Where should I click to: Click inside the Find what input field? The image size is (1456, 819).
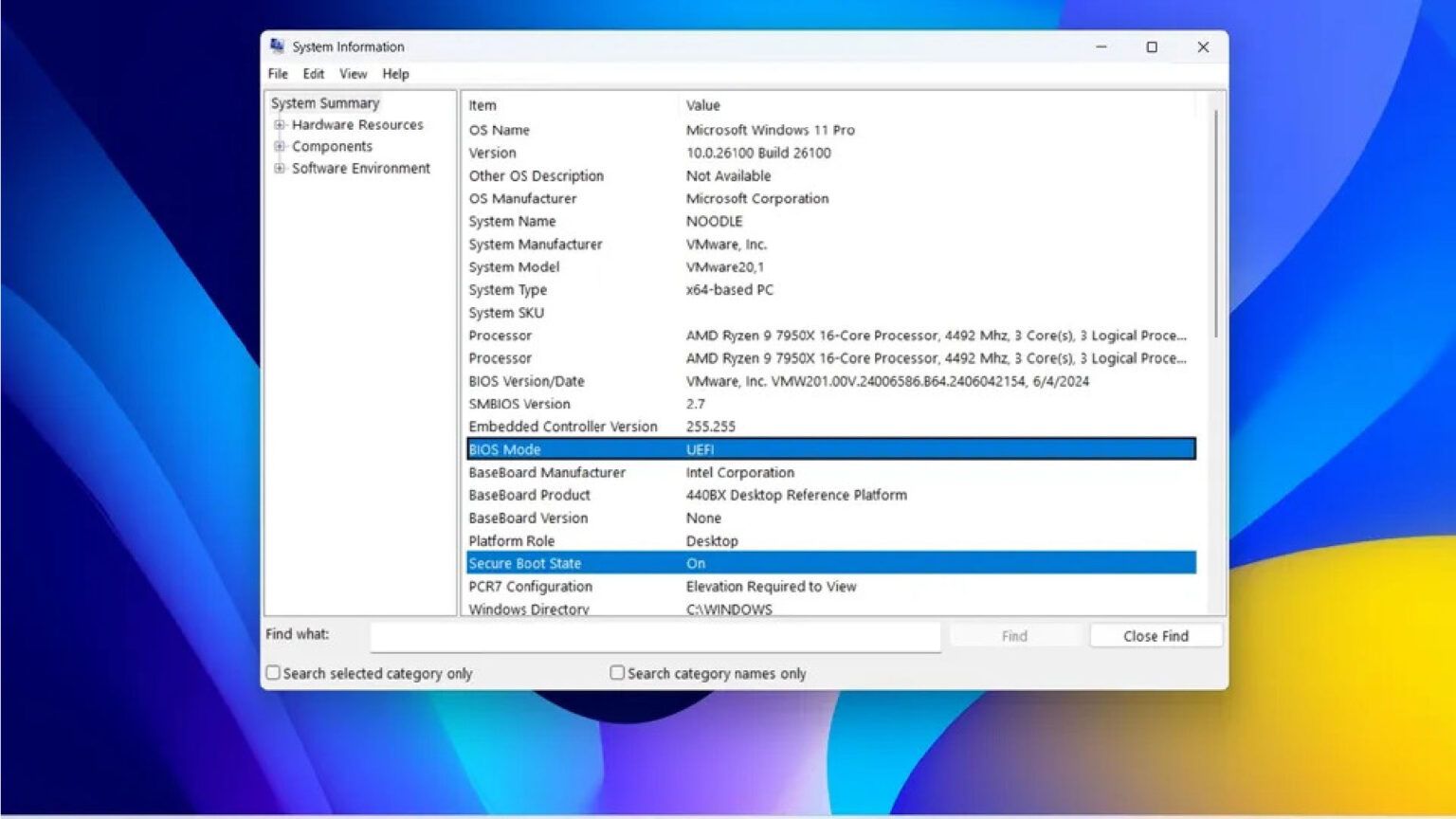tap(654, 636)
